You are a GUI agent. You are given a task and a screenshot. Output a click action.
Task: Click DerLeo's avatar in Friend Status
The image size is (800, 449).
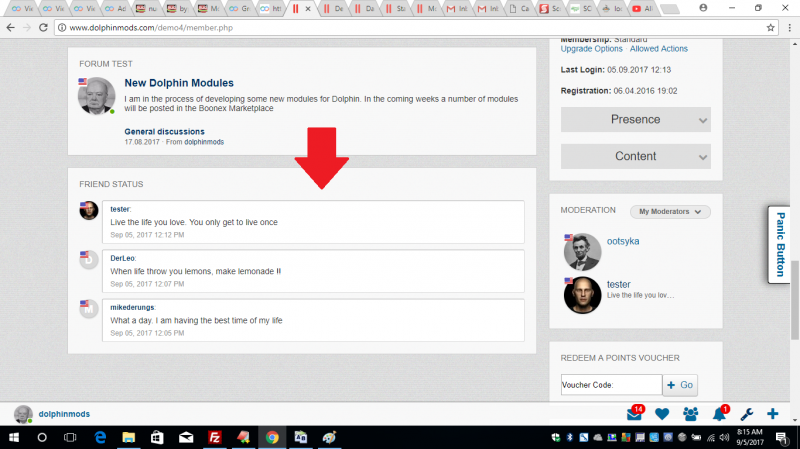click(89, 259)
